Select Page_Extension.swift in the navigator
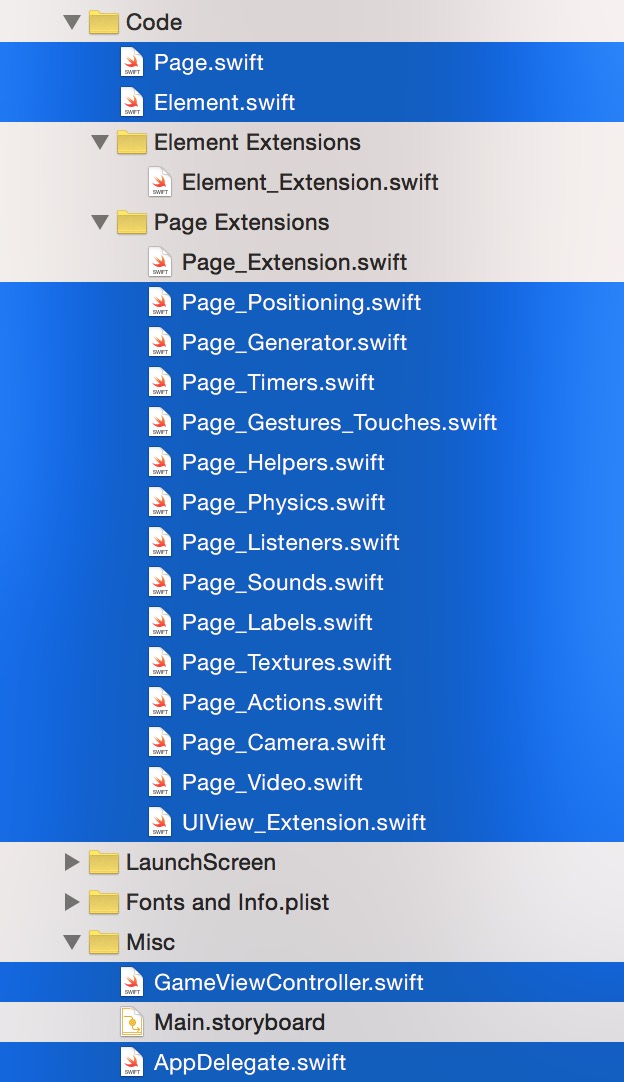The height and width of the screenshot is (1082, 624). (x=294, y=263)
